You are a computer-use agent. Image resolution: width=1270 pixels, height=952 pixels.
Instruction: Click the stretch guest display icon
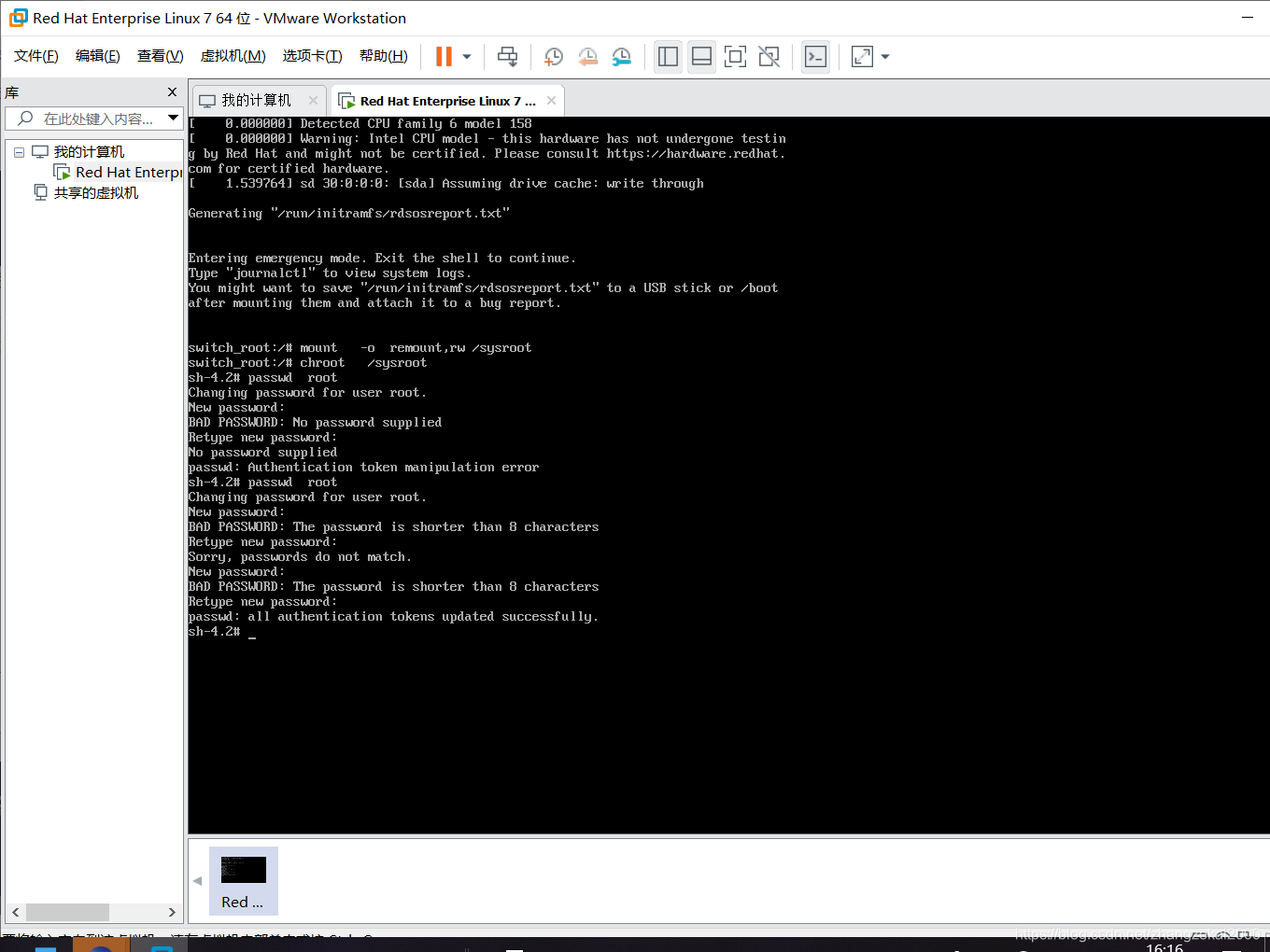(x=862, y=57)
